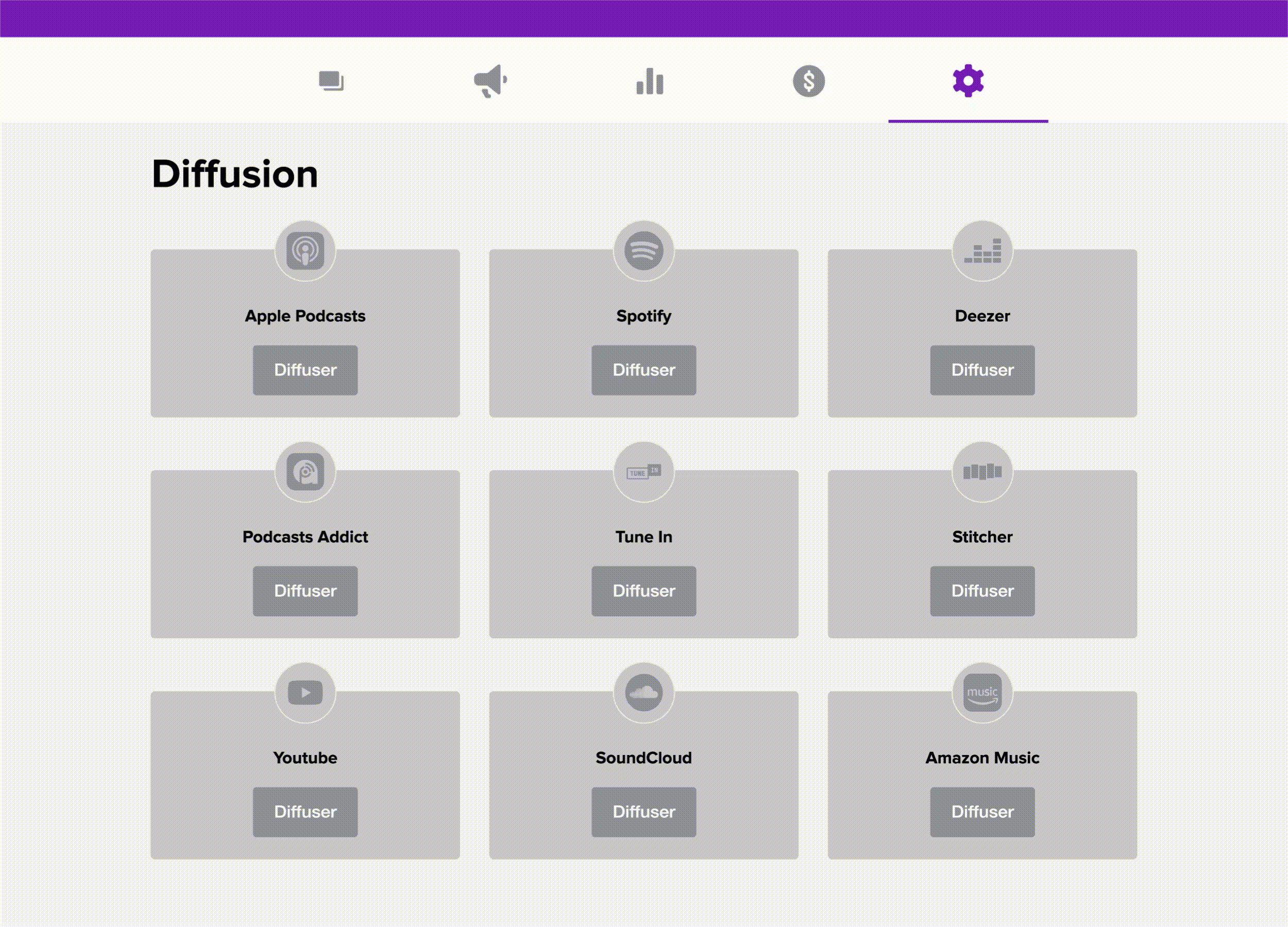This screenshot has height=927, width=1288.
Task: Click the Youtube logo icon
Action: click(x=306, y=693)
